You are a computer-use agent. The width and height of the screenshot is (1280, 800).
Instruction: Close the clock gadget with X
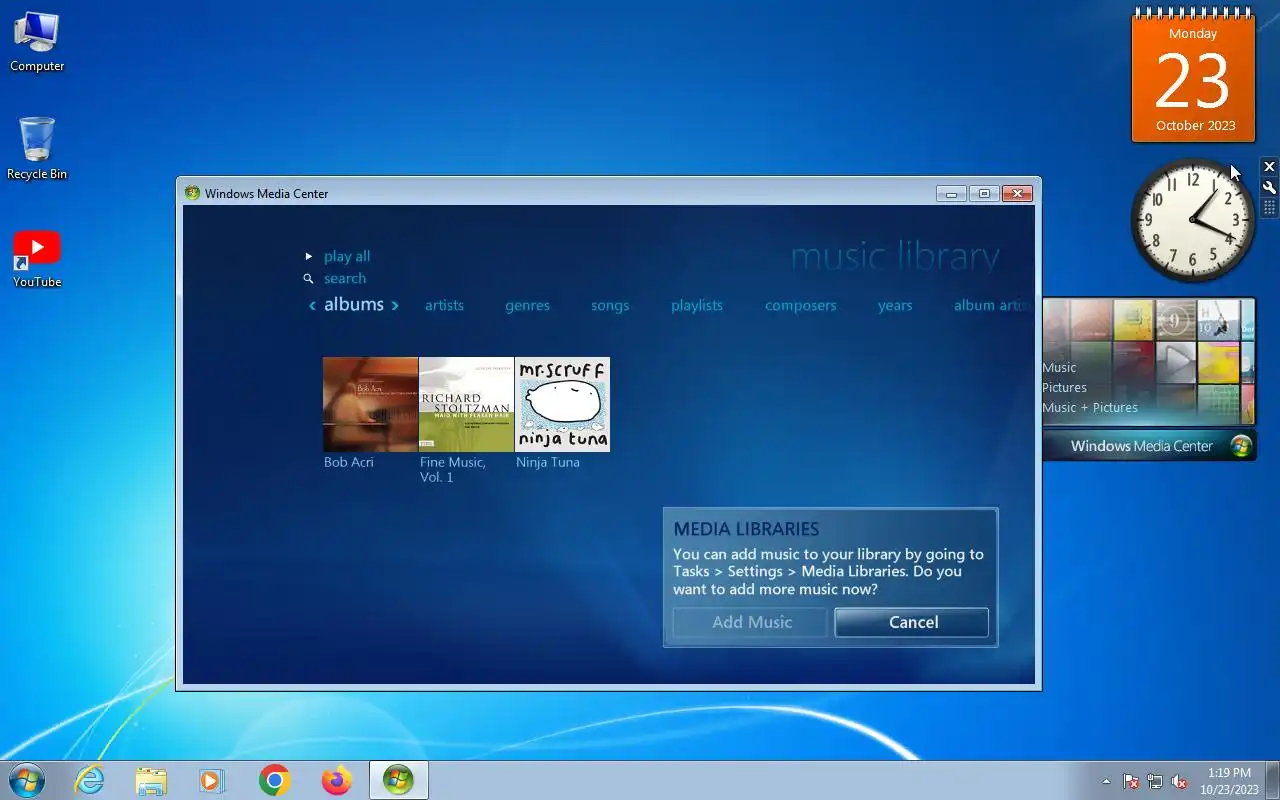[1269, 167]
